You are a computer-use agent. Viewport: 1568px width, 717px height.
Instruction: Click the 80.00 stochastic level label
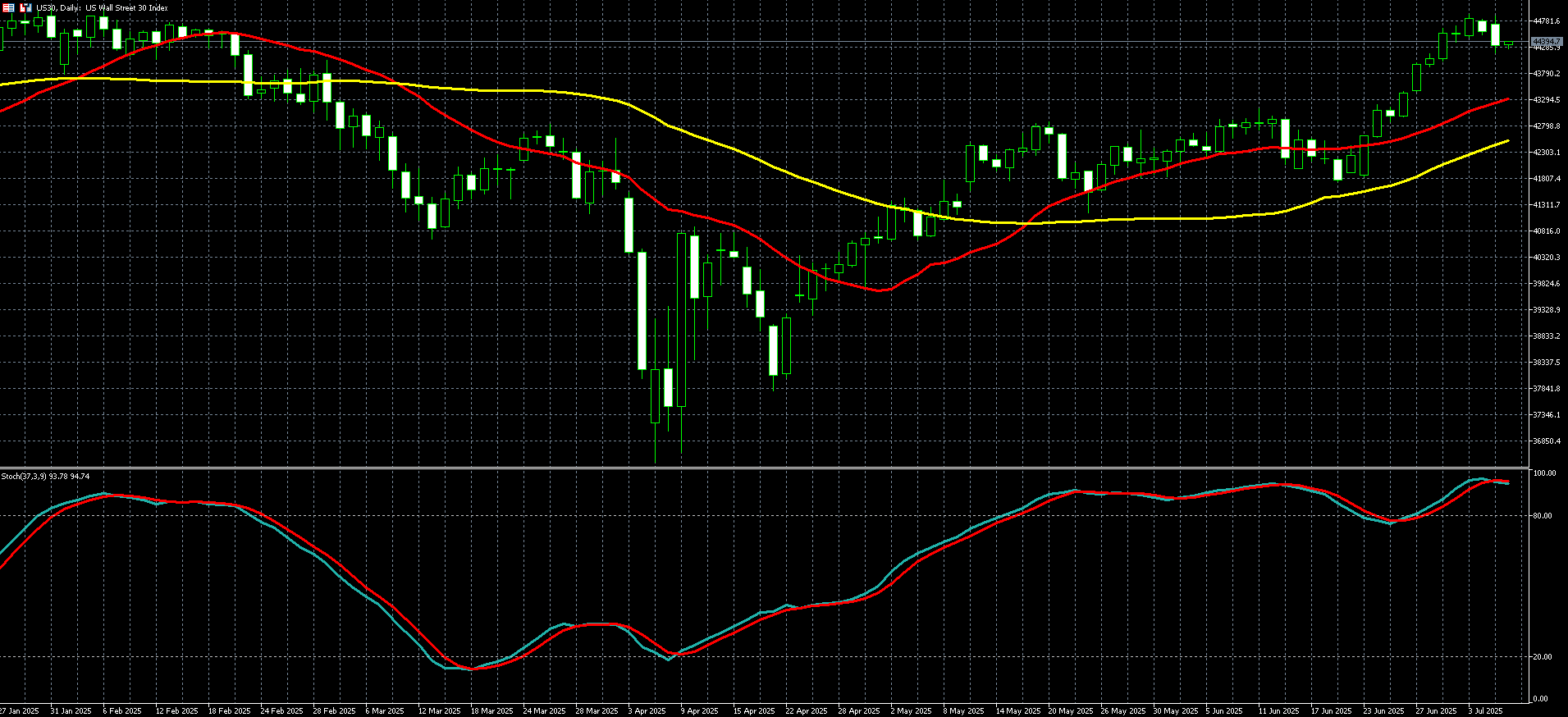(1543, 516)
